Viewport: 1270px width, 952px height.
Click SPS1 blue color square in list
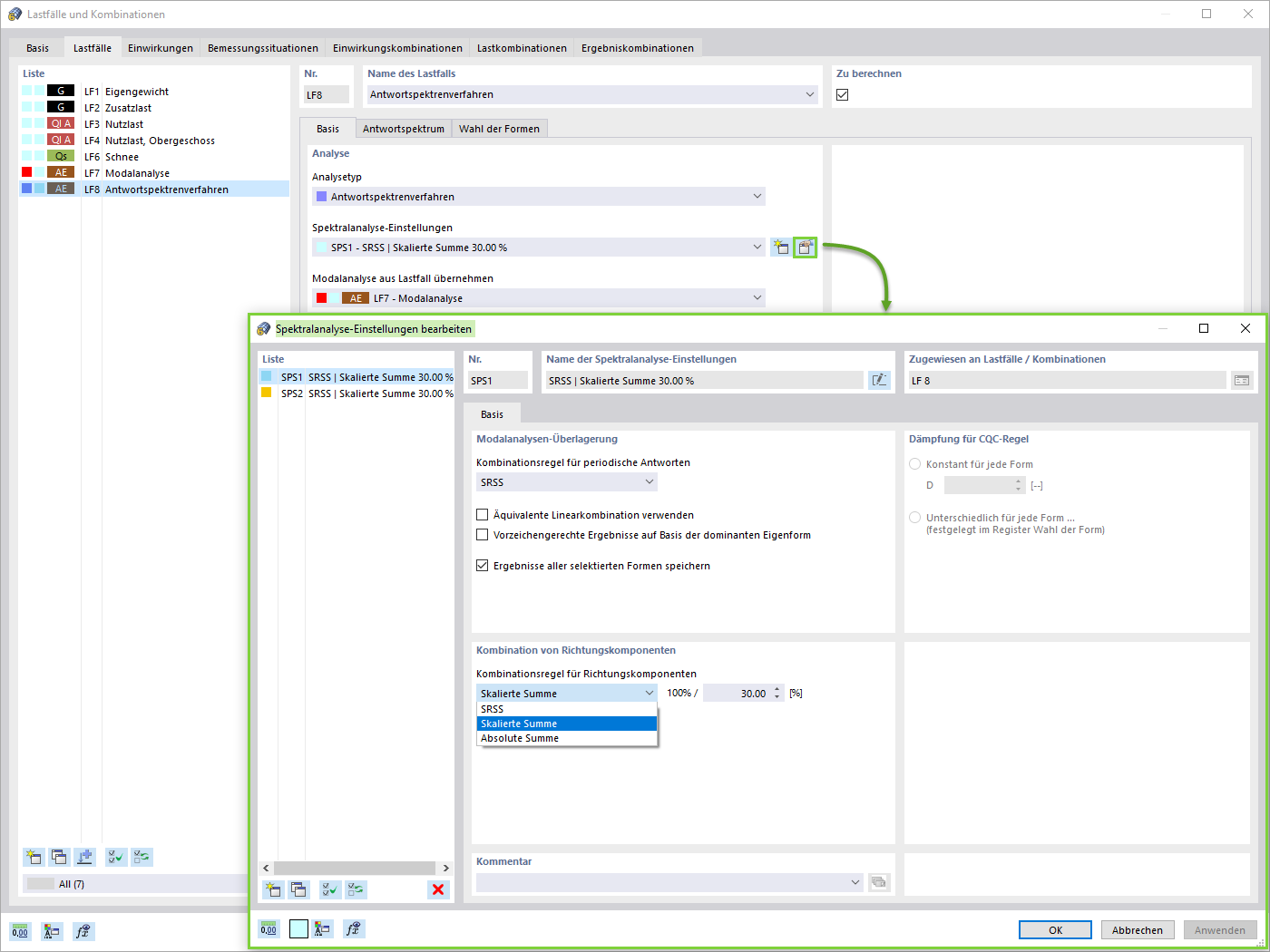267,376
